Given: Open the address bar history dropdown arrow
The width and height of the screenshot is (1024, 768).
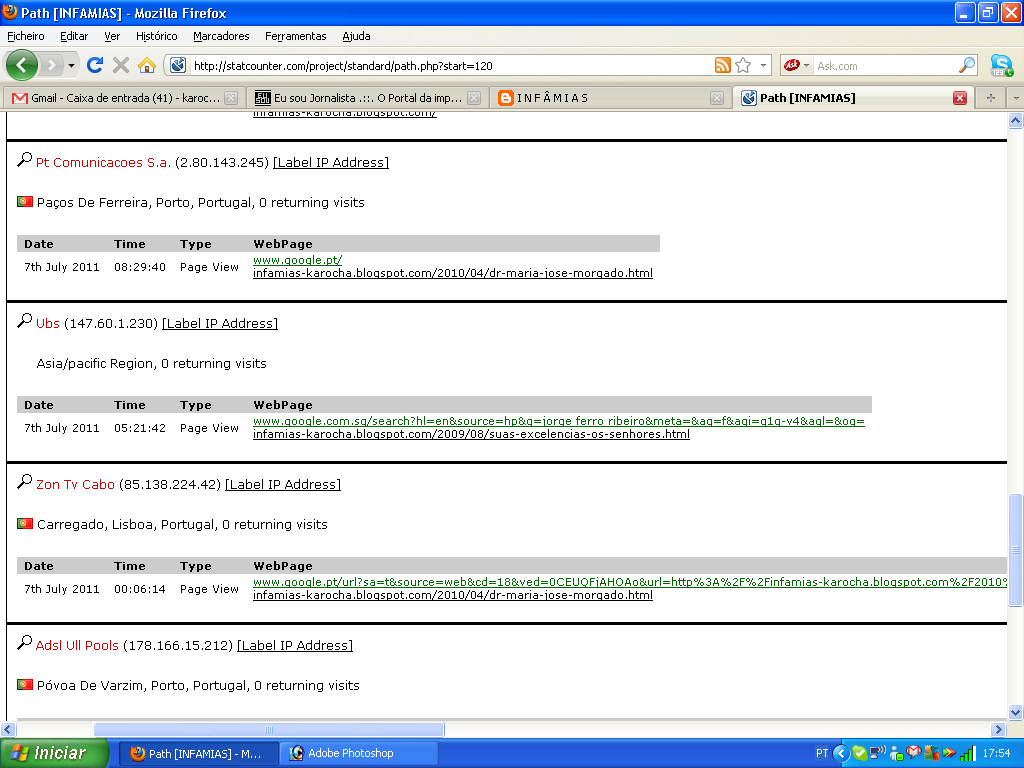Looking at the screenshot, I should pyautogui.click(x=763, y=65).
